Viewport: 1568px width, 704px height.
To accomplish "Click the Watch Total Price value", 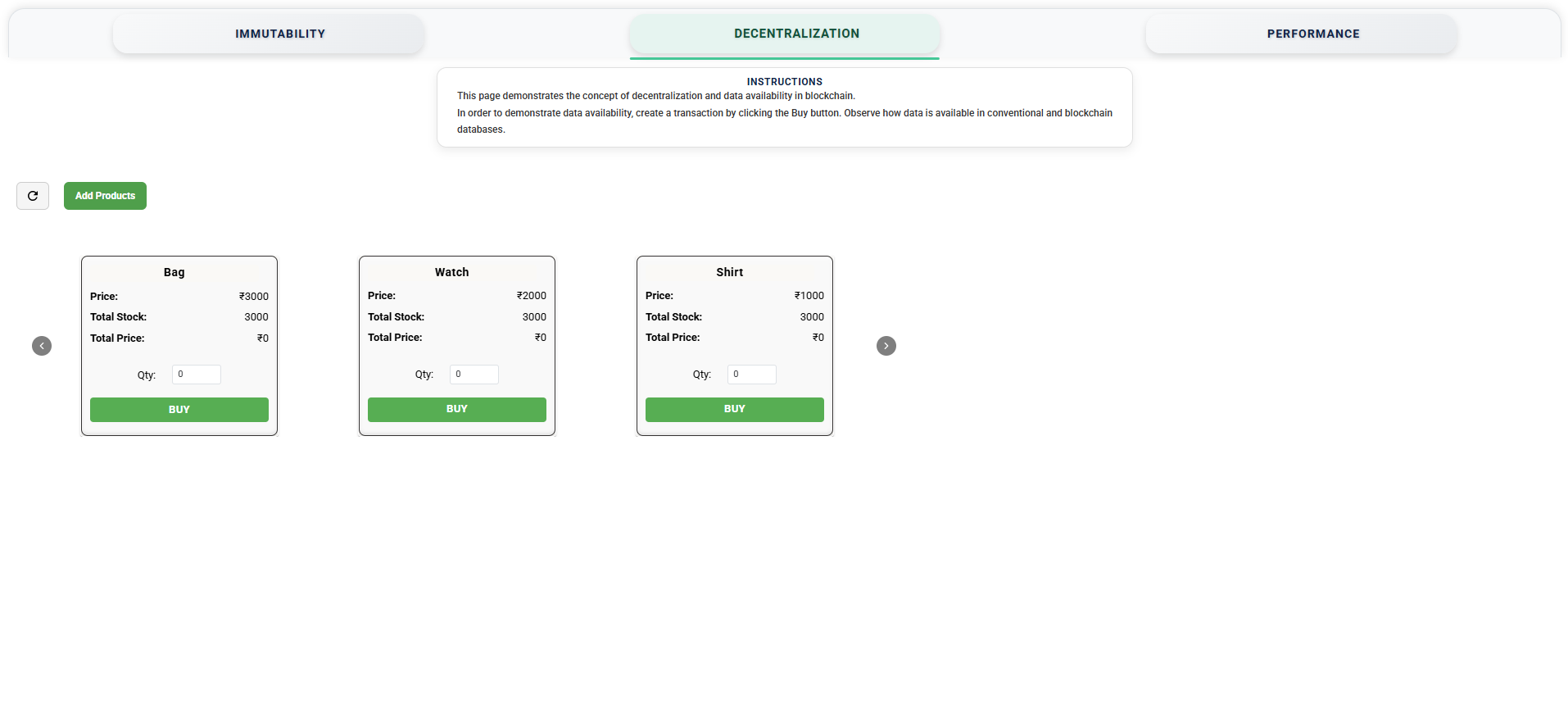I will 541,337.
